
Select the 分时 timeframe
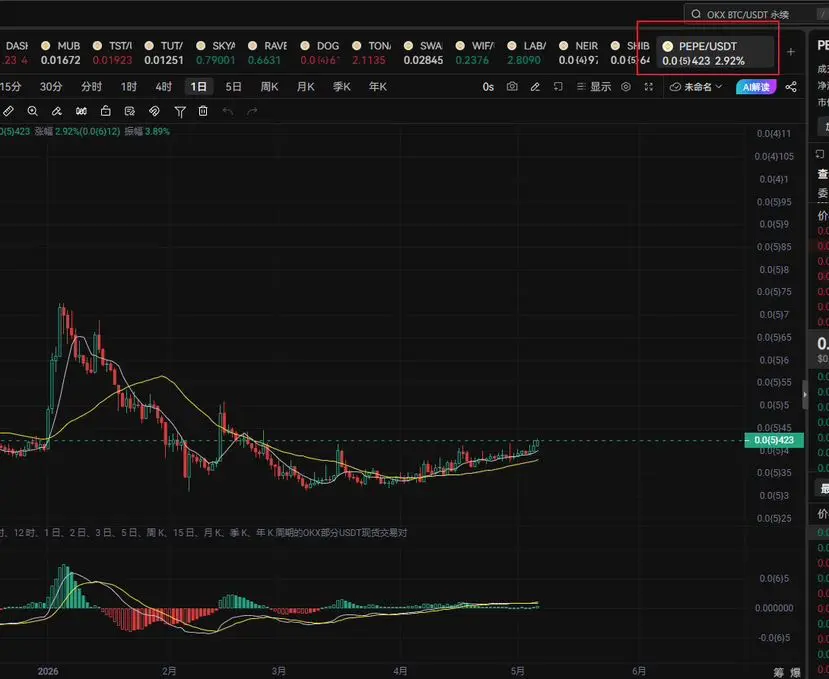(x=91, y=87)
